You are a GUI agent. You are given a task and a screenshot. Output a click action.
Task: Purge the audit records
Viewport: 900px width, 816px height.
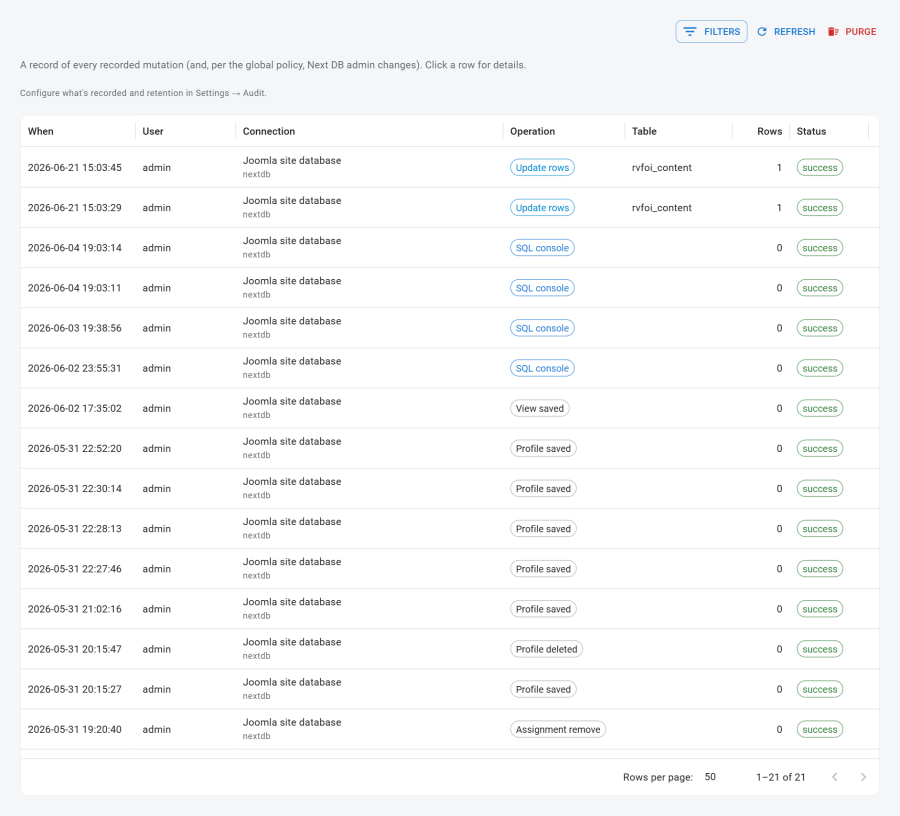(852, 32)
